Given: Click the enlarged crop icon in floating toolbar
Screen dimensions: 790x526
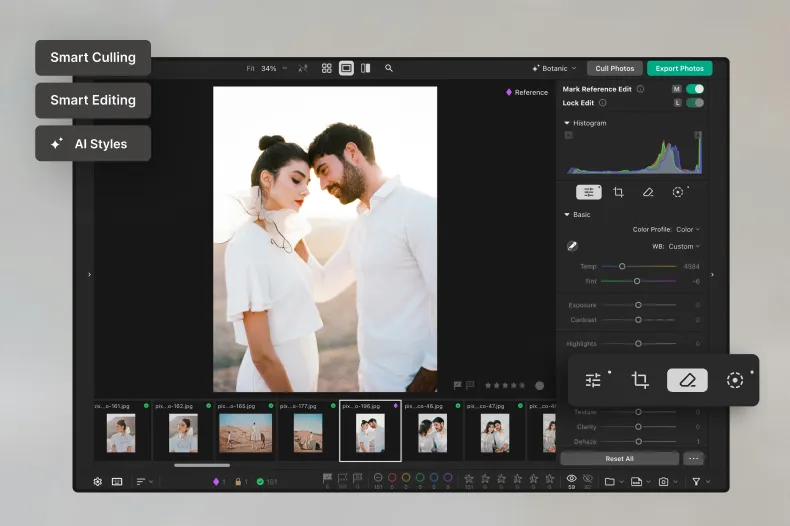Looking at the screenshot, I should pos(640,380).
